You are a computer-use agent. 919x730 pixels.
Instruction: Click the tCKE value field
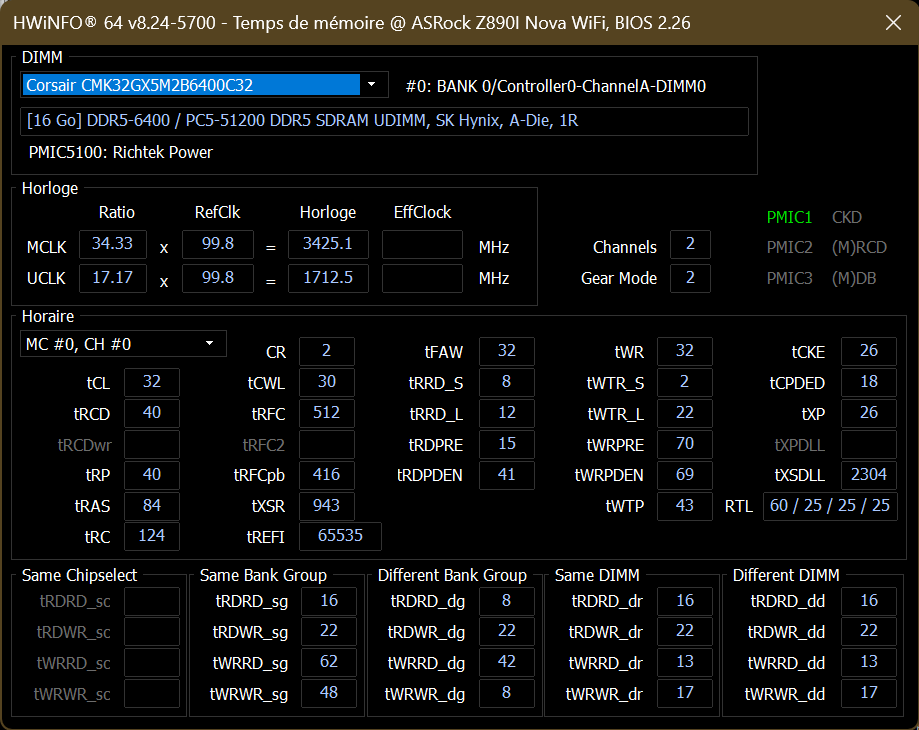[869, 351]
